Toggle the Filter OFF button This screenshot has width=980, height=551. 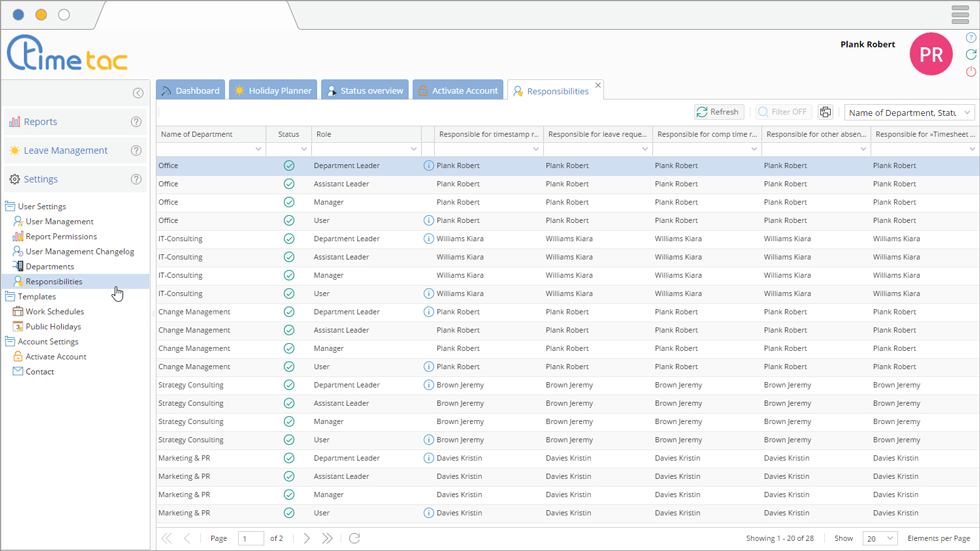click(x=782, y=112)
